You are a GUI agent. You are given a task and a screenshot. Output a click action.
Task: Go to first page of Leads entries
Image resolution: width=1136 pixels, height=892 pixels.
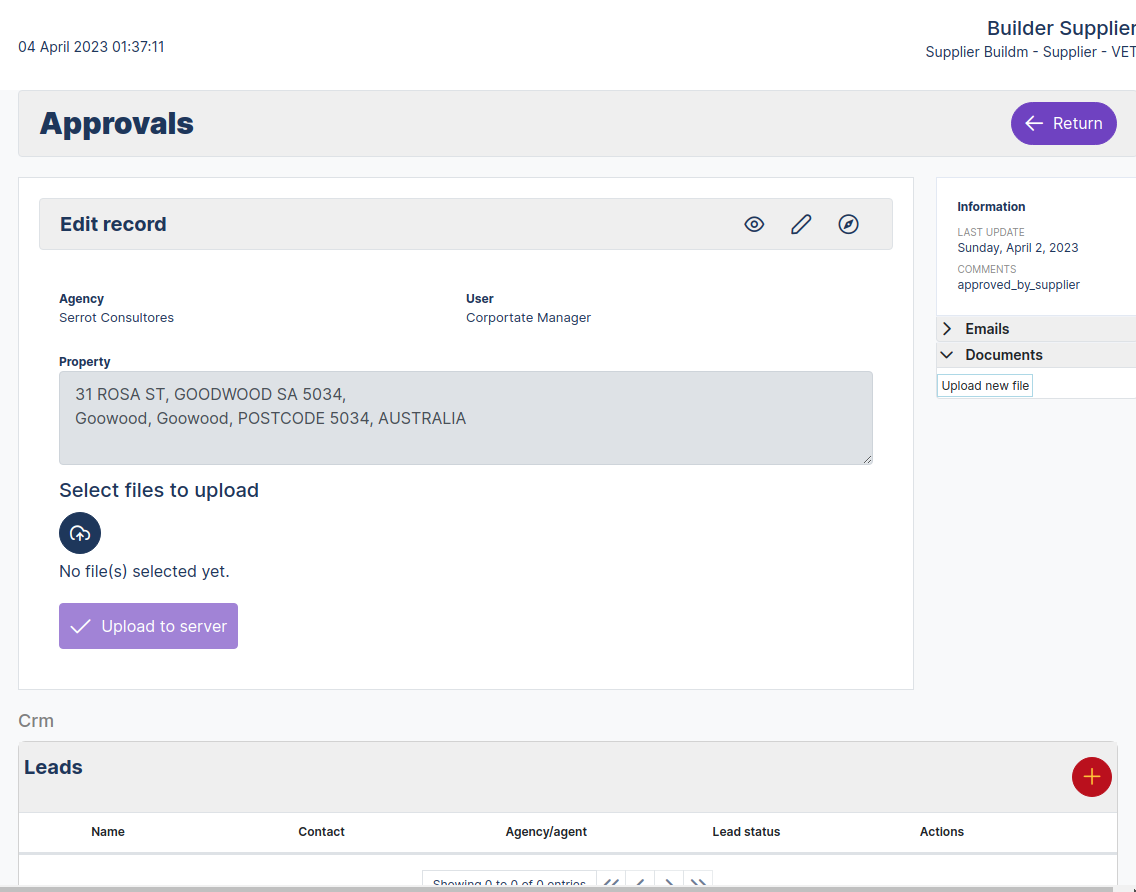point(611,882)
